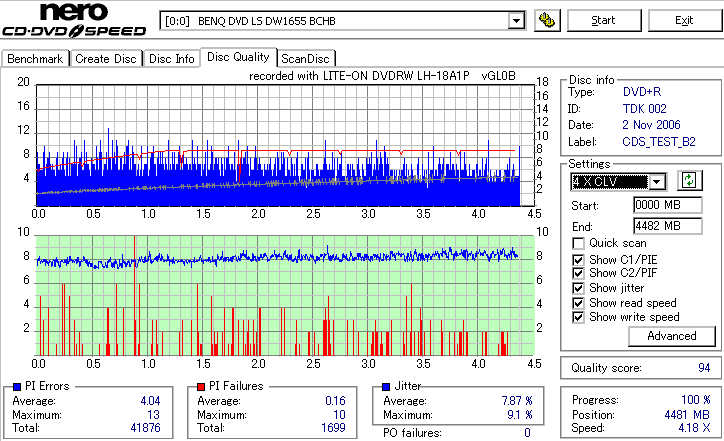The height and width of the screenshot is (441, 724).
Task: Click the green refresh speed icon
Action: point(689,180)
